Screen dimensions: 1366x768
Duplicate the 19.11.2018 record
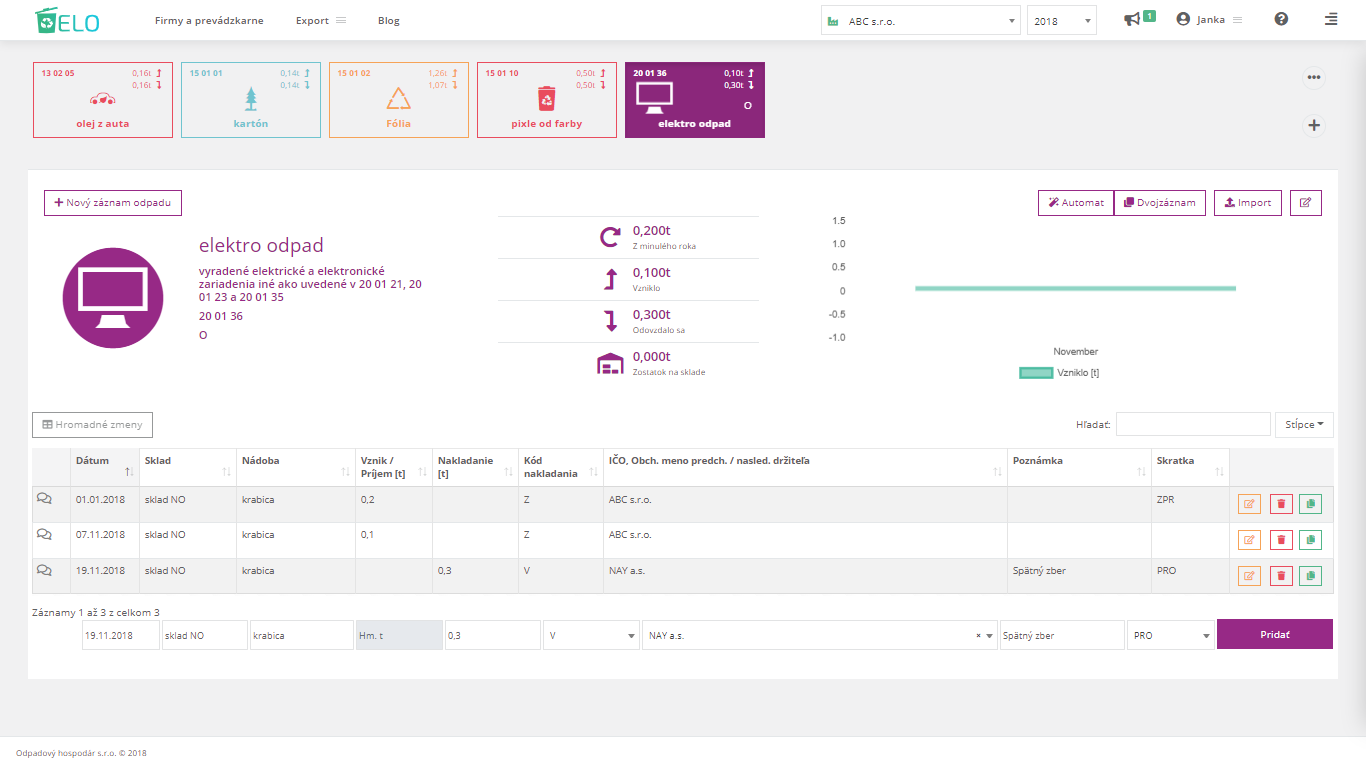[1310, 576]
